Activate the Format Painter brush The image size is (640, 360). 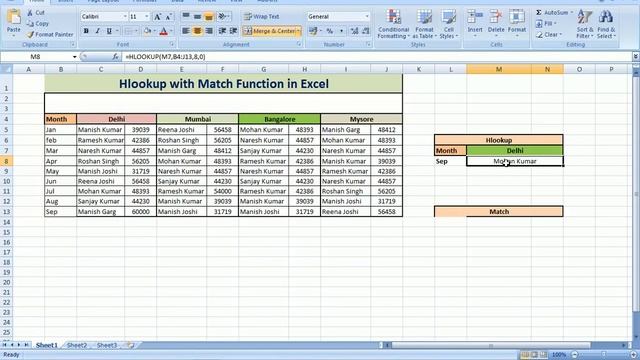coord(50,35)
